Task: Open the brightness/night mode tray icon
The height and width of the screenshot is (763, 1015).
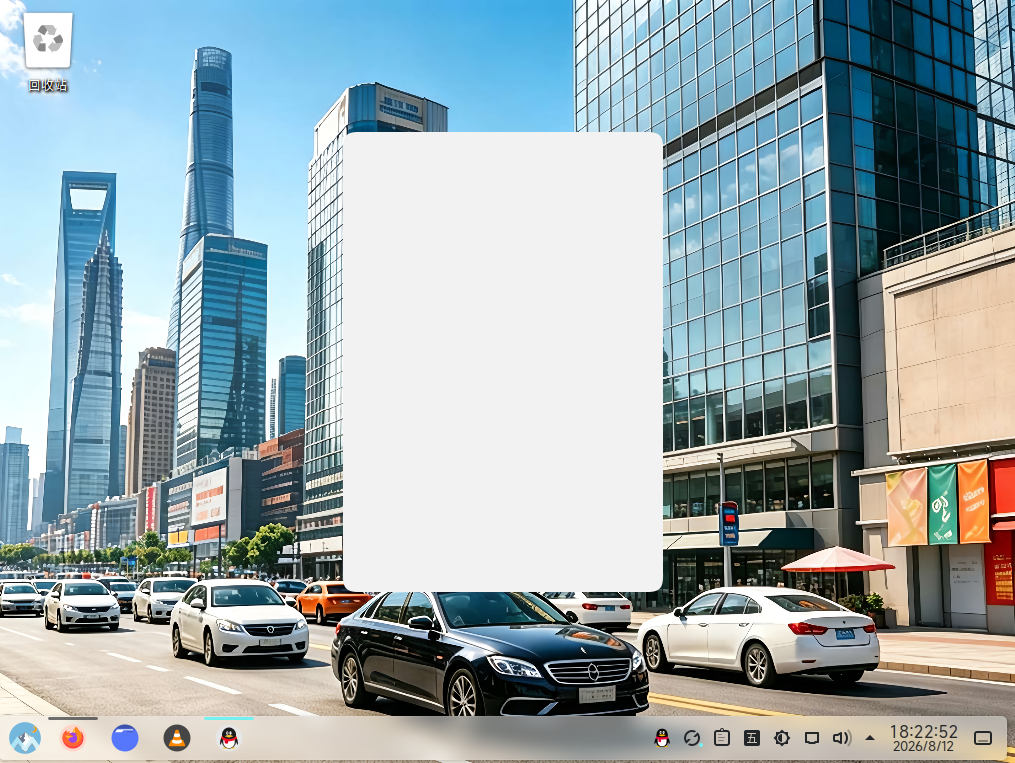Action: tap(782, 738)
